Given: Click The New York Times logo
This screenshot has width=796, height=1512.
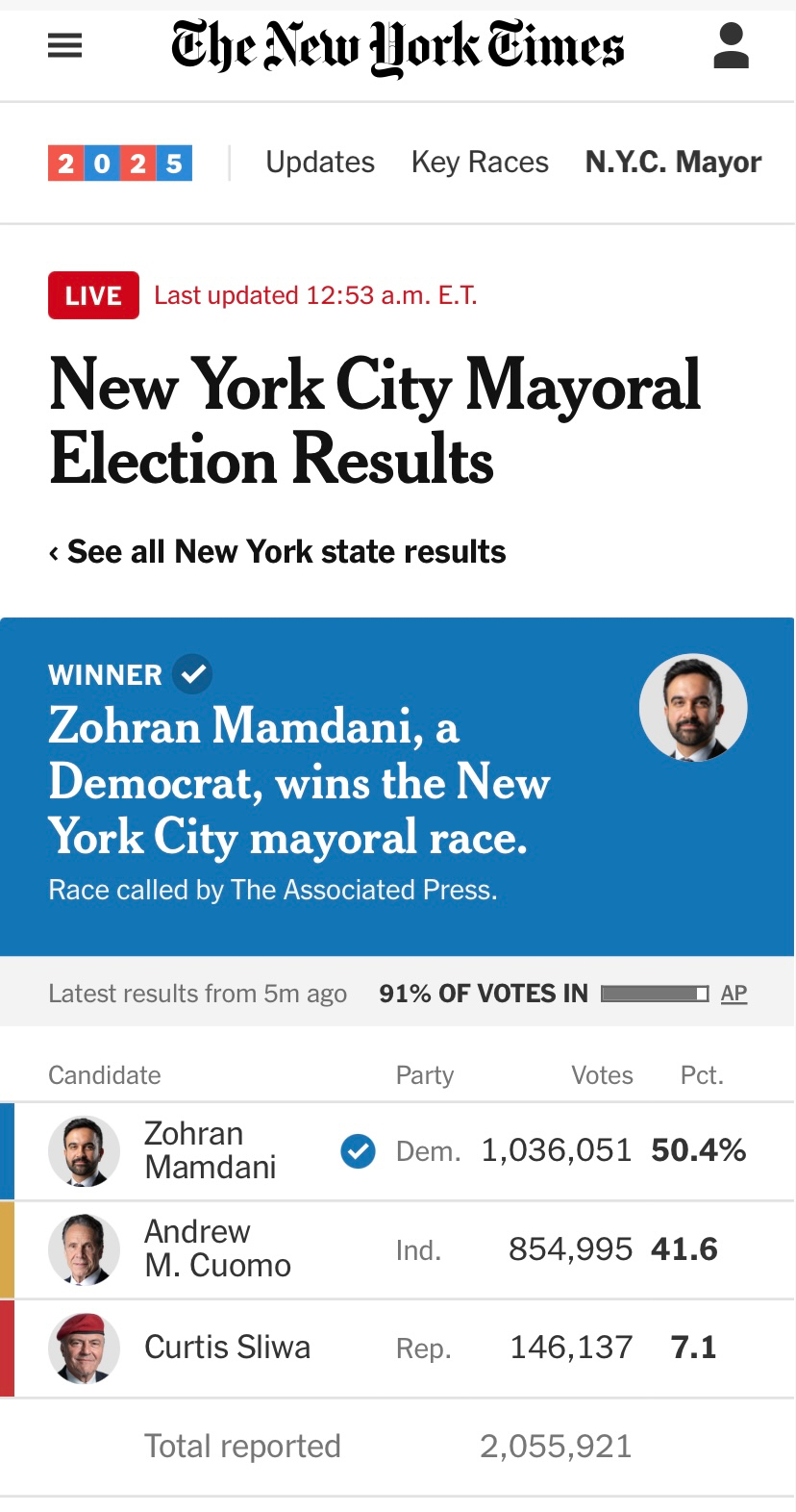Looking at the screenshot, I should point(397,46).
